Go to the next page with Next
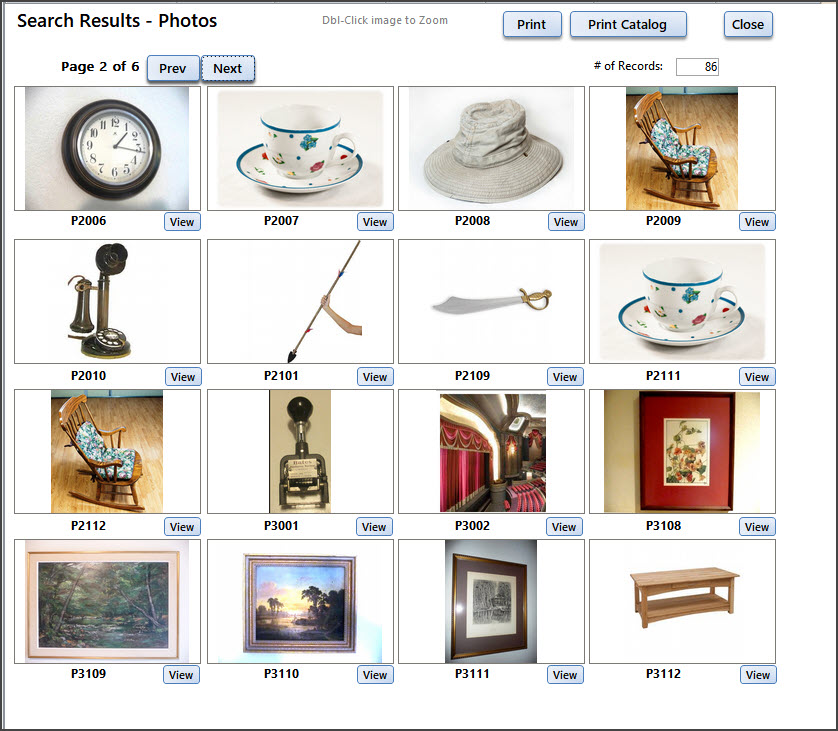 [x=228, y=68]
